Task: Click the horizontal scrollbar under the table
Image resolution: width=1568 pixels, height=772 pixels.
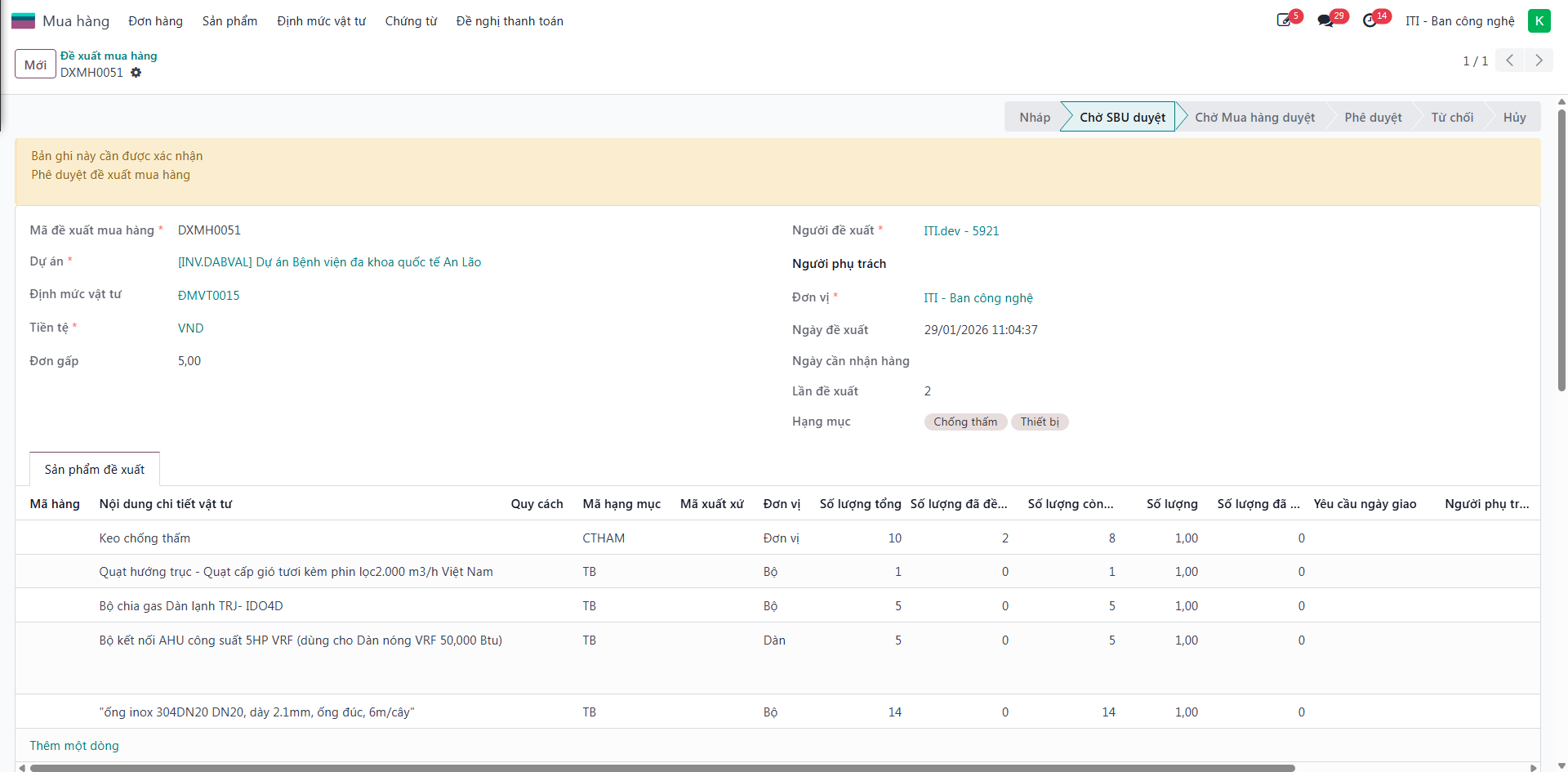Action: [x=661, y=768]
